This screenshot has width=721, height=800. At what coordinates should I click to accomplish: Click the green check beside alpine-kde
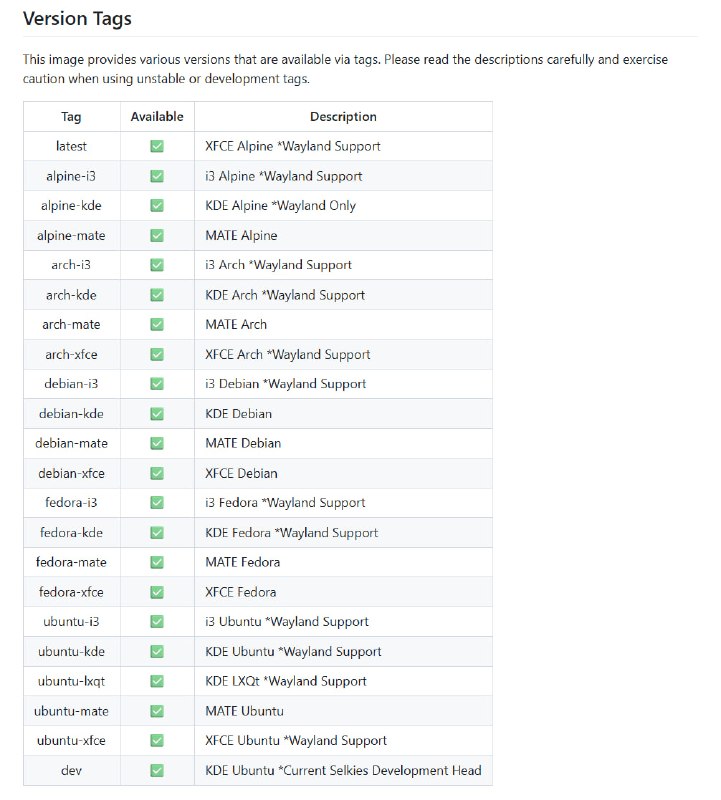[x=157, y=206]
